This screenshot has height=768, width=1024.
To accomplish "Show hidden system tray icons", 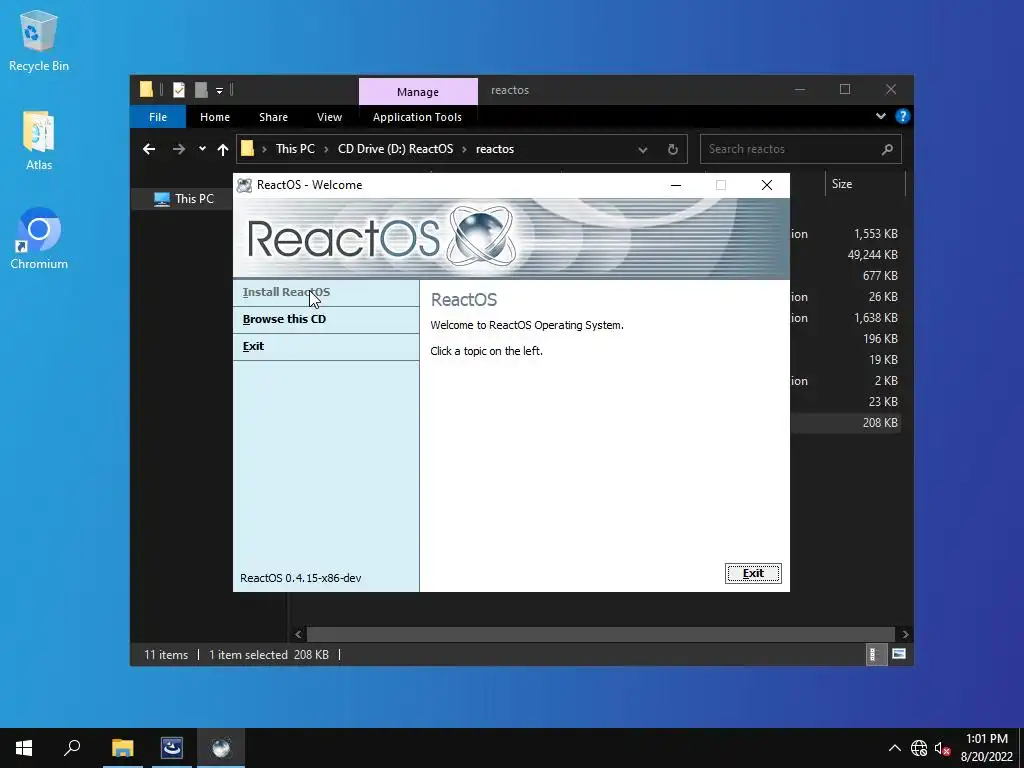I will click(895, 748).
